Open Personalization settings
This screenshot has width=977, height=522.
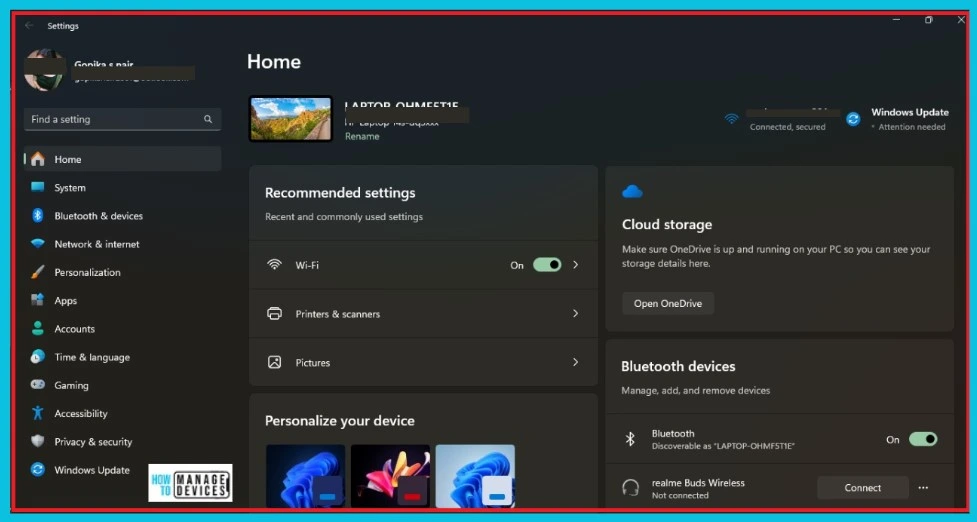123,272
